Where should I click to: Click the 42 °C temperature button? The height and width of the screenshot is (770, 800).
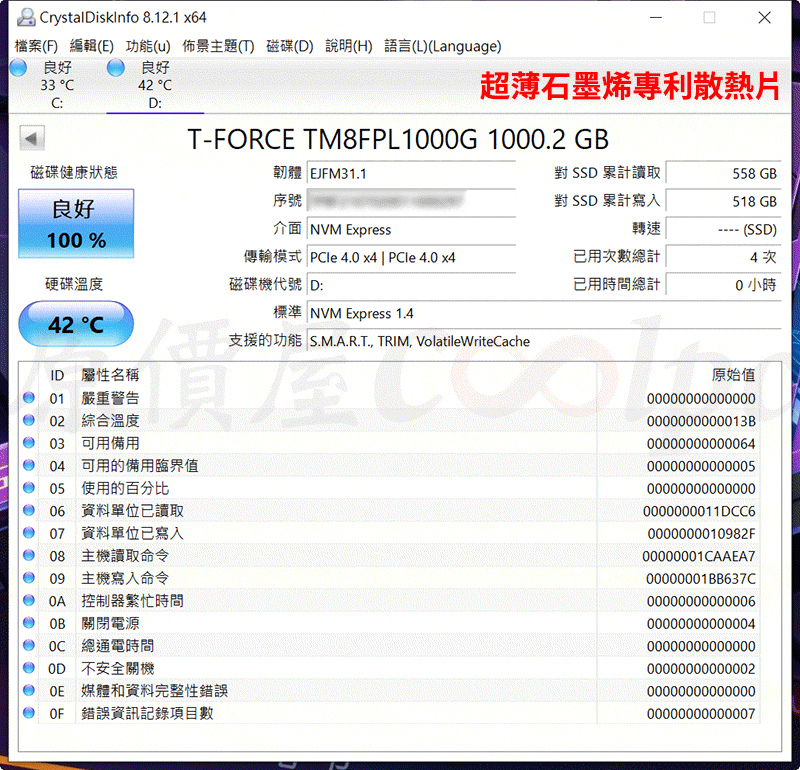click(x=76, y=324)
